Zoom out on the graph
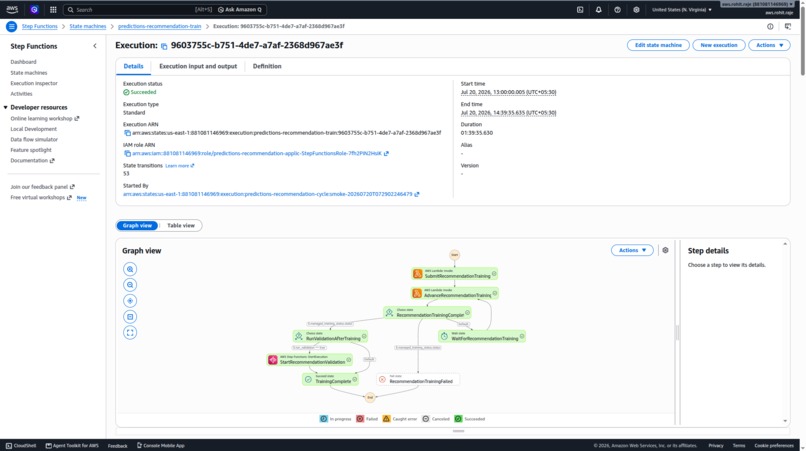Screen dimensions: 806x451 click(130, 285)
